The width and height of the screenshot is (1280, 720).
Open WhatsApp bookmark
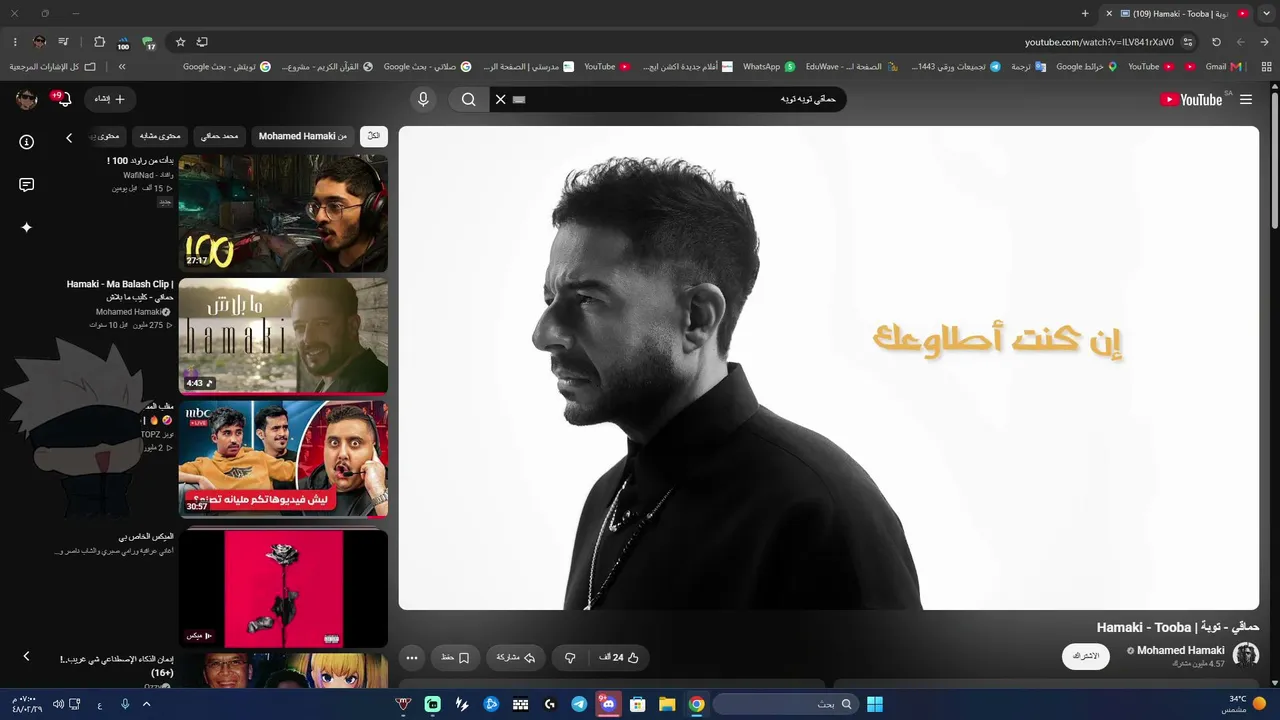click(x=768, y=67)
